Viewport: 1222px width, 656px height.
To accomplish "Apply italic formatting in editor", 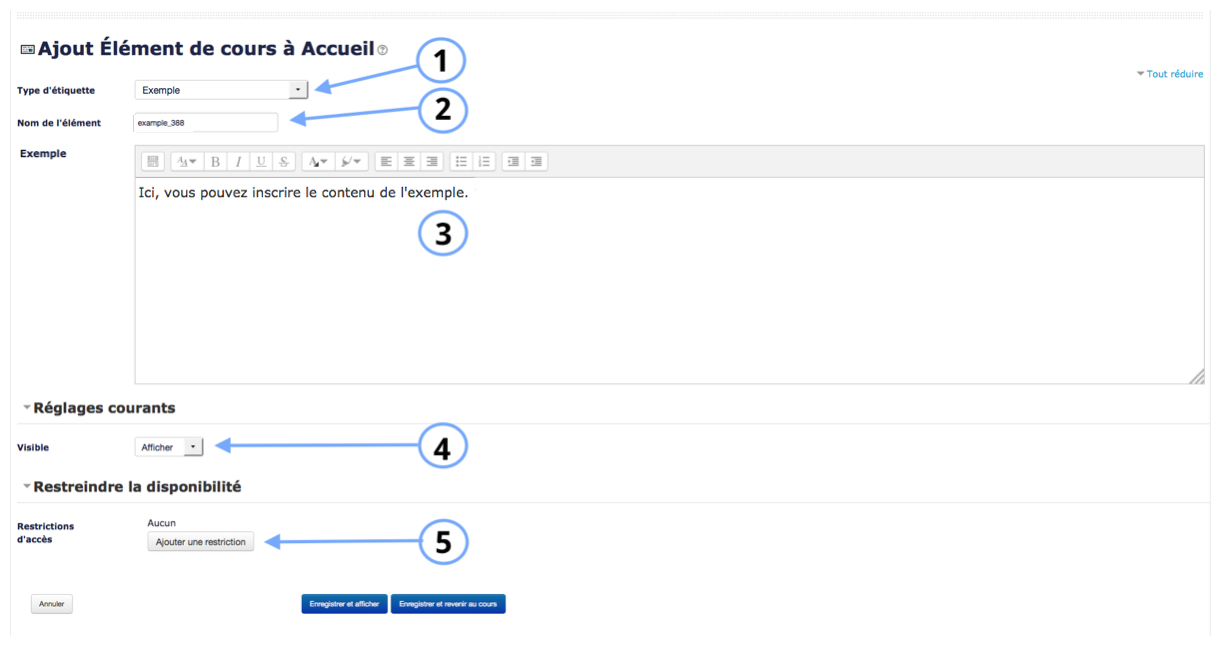I will (x=238, y=161).
